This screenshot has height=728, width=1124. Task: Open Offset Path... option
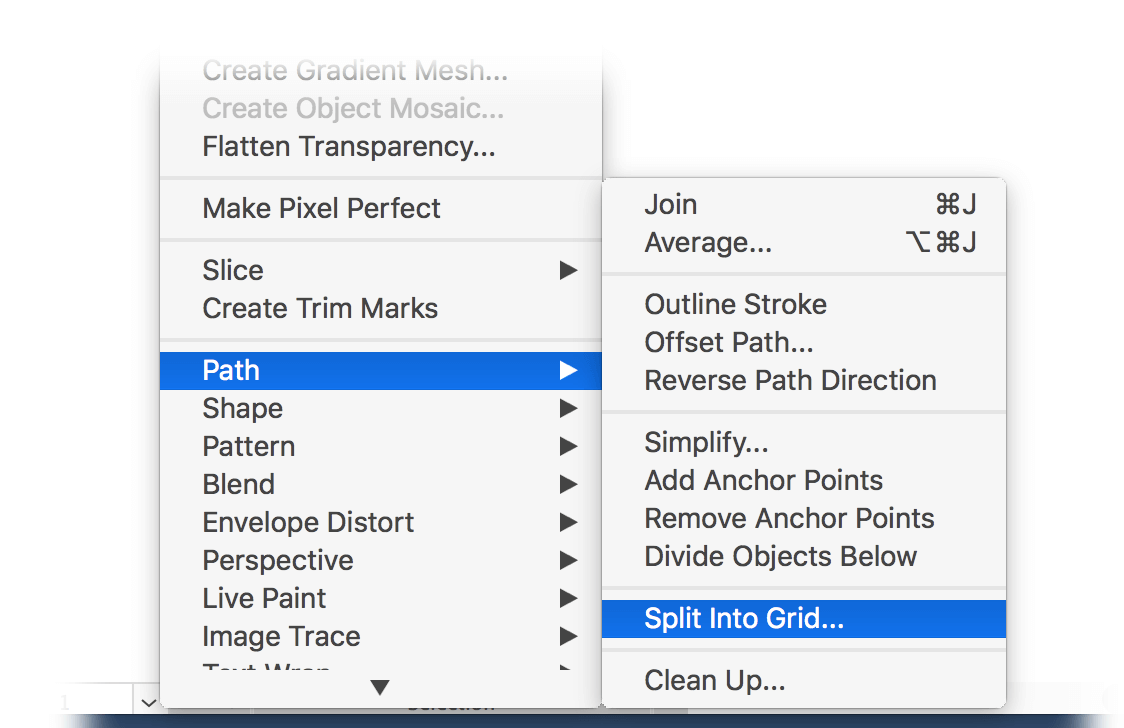click(804, 343)
